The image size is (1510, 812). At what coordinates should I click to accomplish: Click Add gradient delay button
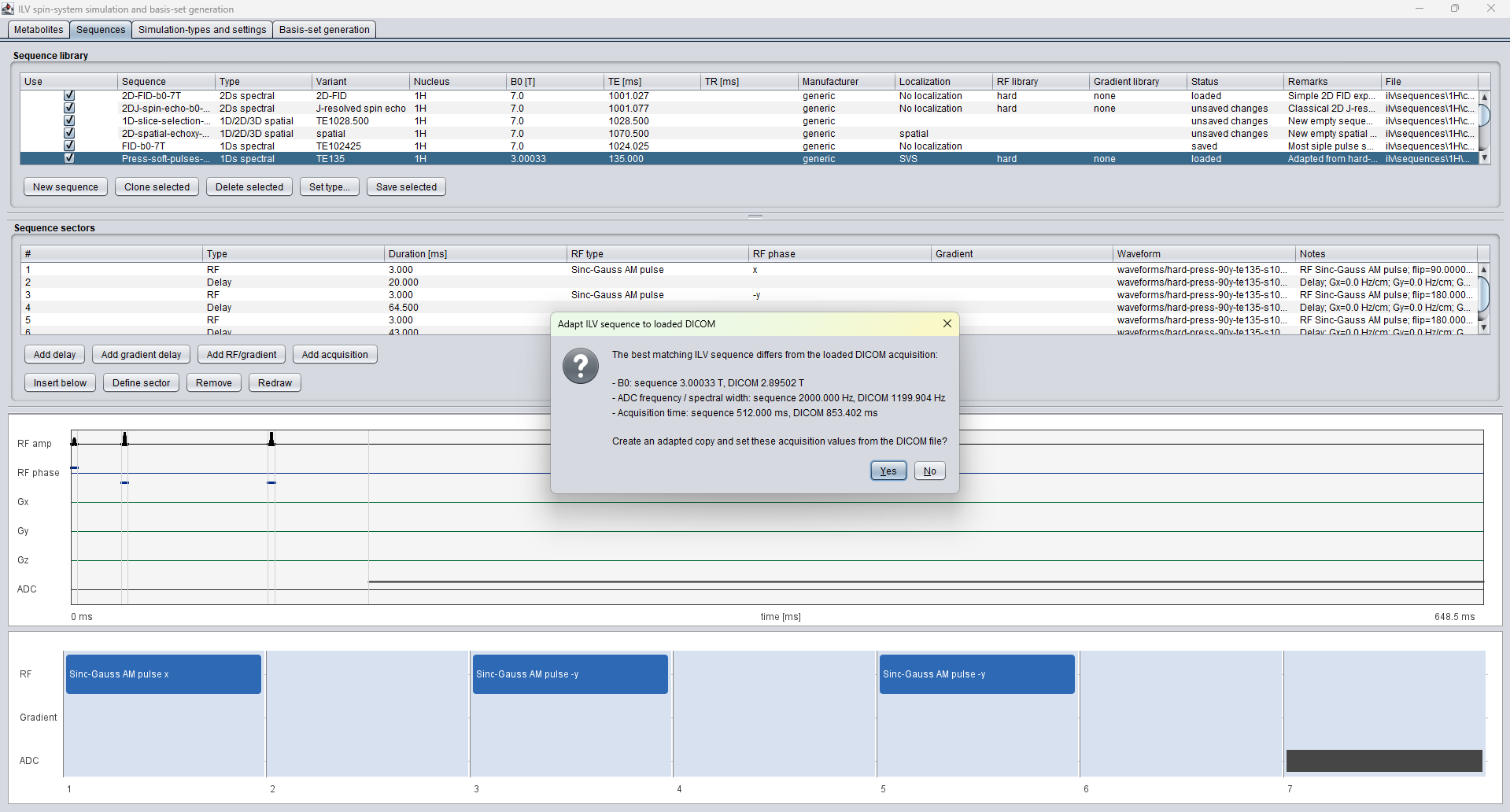pyautogui.click(x=142, y=355)
